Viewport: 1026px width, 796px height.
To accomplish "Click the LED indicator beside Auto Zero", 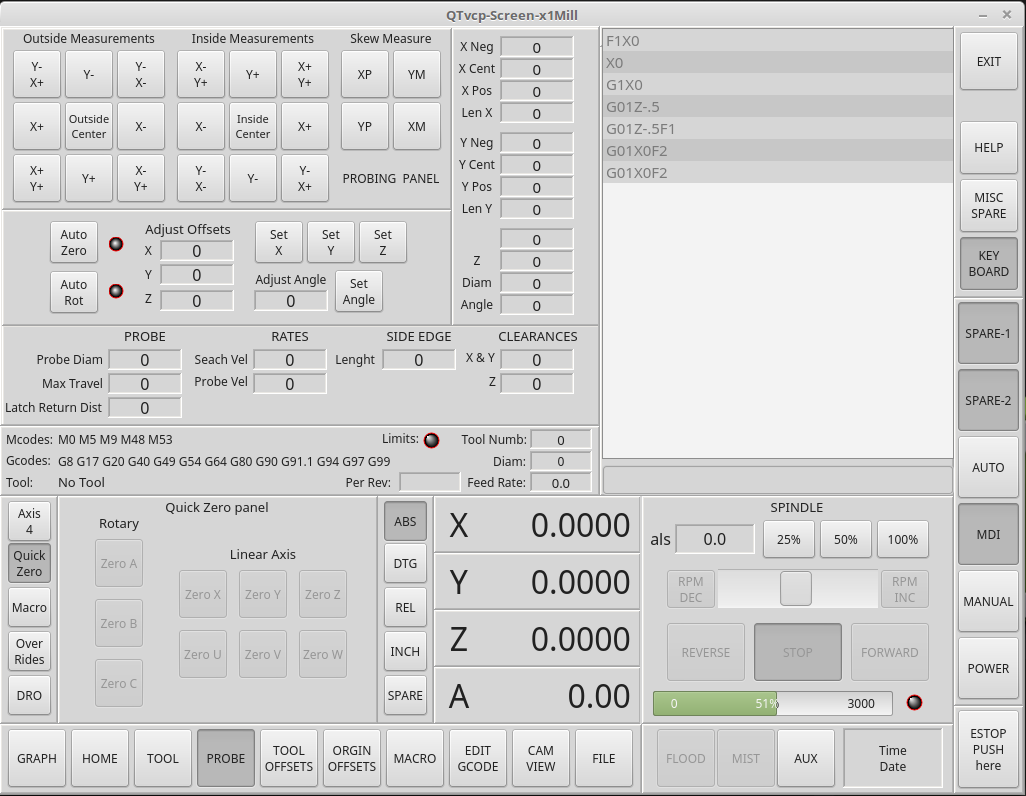I will coord(116,244).
